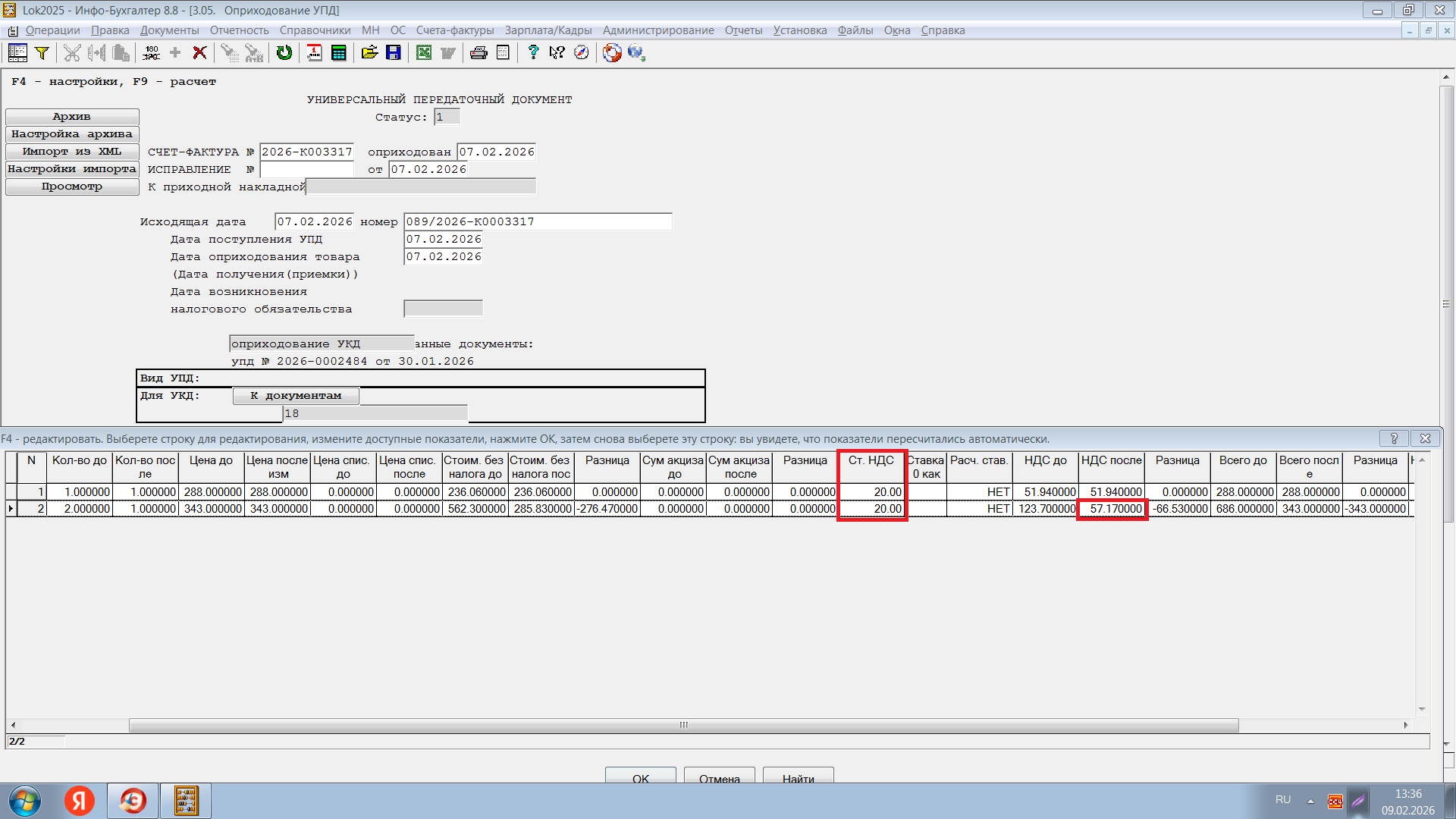Click the yellow filter funnel icon
The image size is (1456, 819).
[x=42, y=52]
